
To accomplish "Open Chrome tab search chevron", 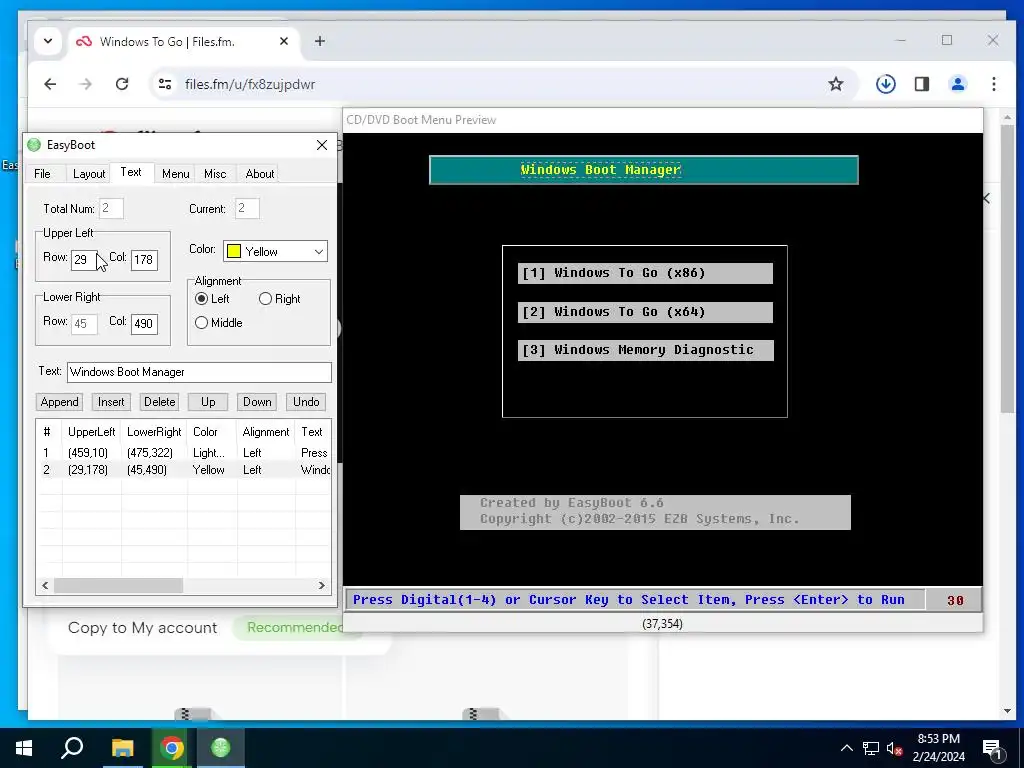I will point(48,41).
